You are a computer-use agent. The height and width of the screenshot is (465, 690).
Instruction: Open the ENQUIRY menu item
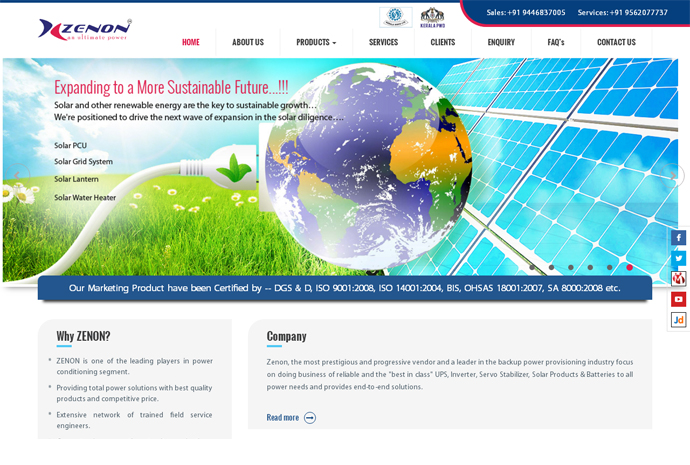501,42
